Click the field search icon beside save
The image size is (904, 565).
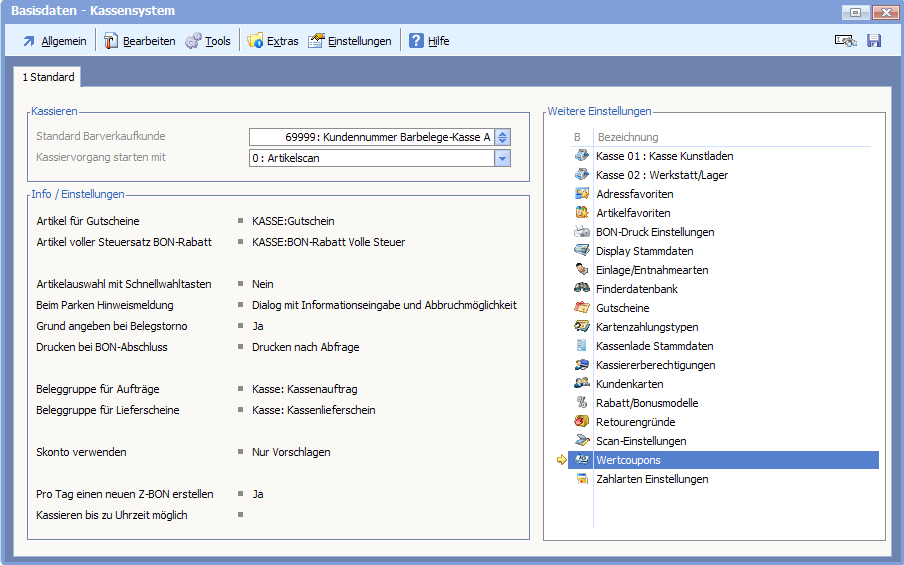coord(845,41)
